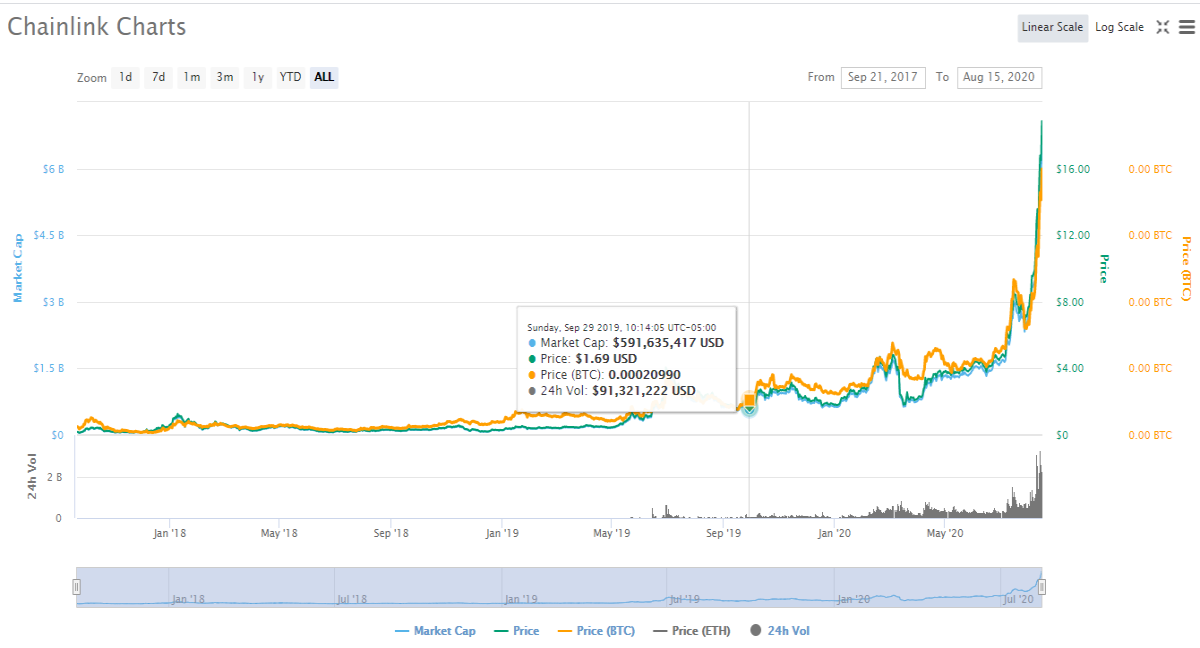Click the Jan '18 main axis label

(x=169, y=533)
